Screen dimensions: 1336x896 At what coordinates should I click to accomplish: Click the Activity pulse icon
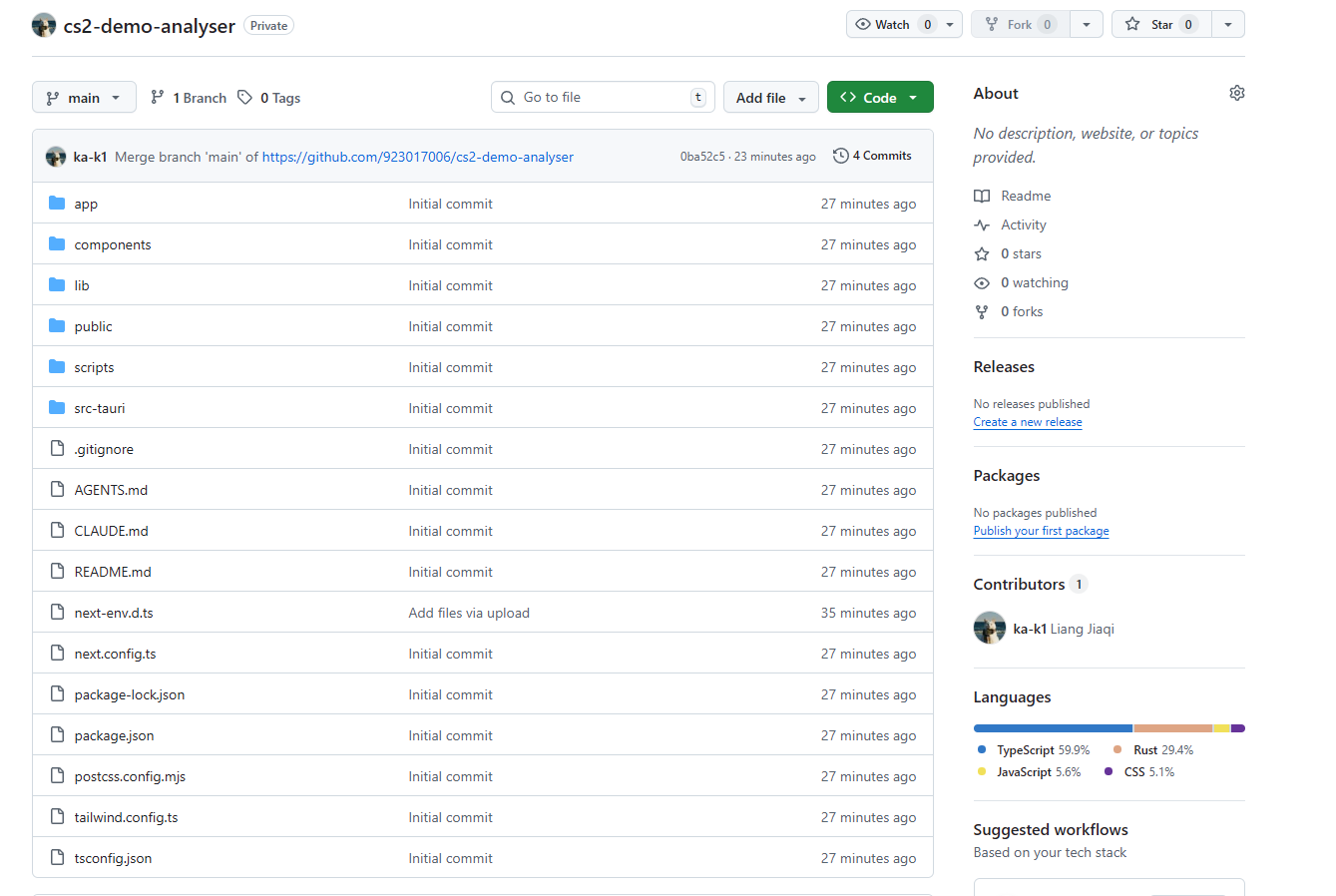(982, 225)
